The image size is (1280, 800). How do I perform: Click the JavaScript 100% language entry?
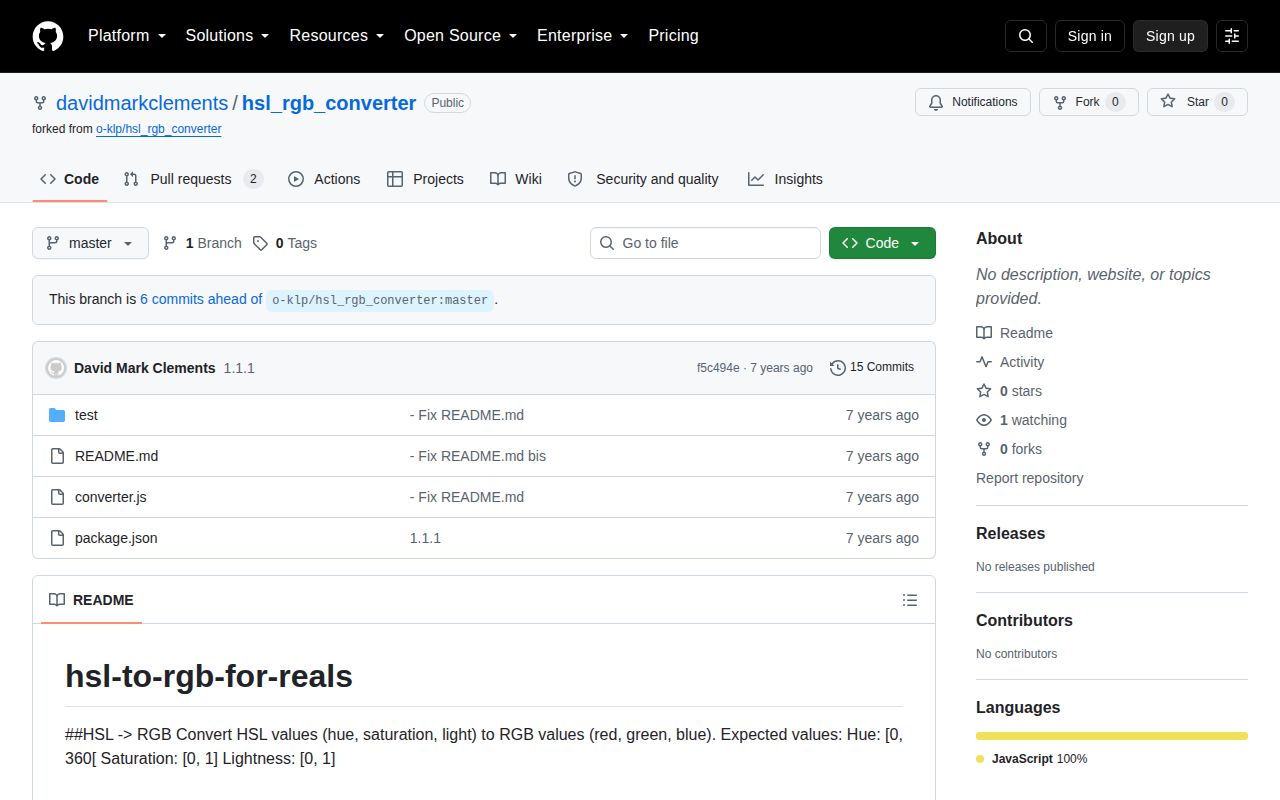click(x=1032, y=759)
